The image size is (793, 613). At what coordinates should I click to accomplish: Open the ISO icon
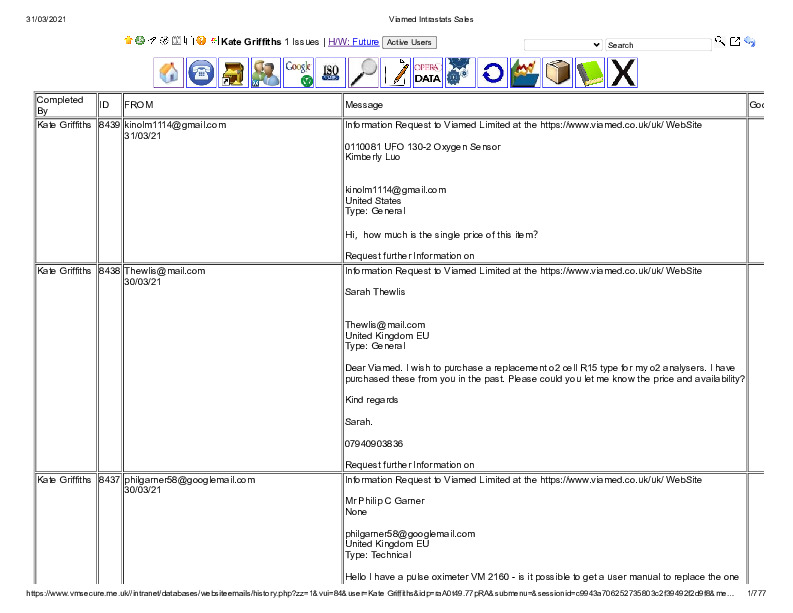pos(331,73)
